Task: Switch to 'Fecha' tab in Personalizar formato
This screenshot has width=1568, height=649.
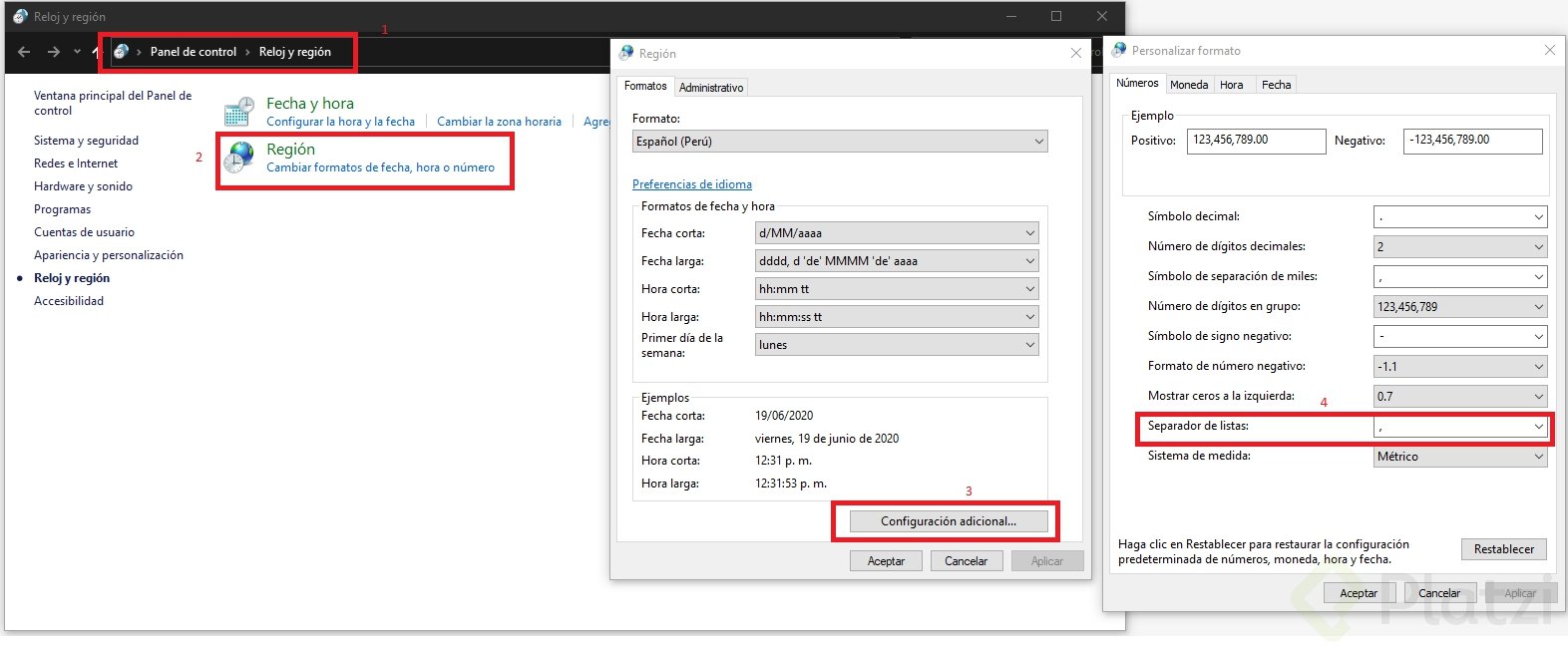Action: coord(1277,85)
